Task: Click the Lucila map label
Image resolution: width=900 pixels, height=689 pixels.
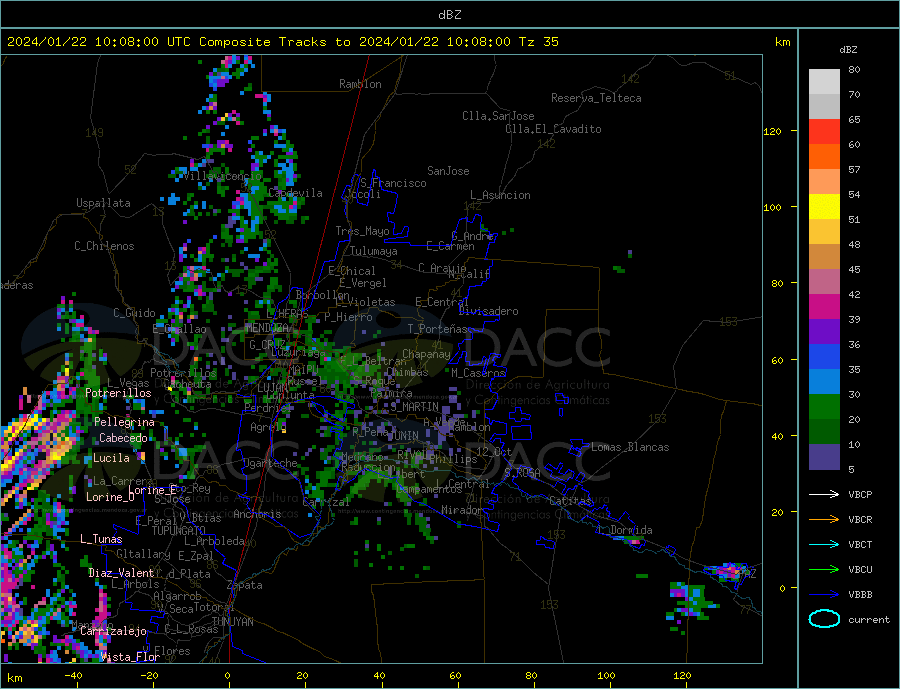Action: [111, 458]
